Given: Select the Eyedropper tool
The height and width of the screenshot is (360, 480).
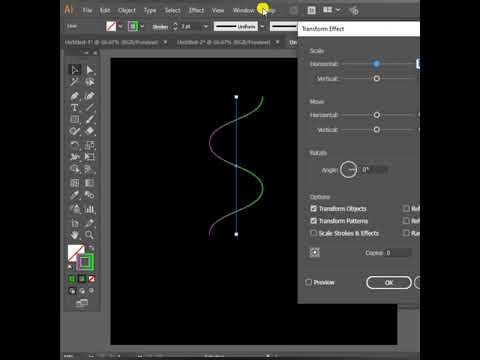Looking at the screenshot, I should click(x=75, y=195).
